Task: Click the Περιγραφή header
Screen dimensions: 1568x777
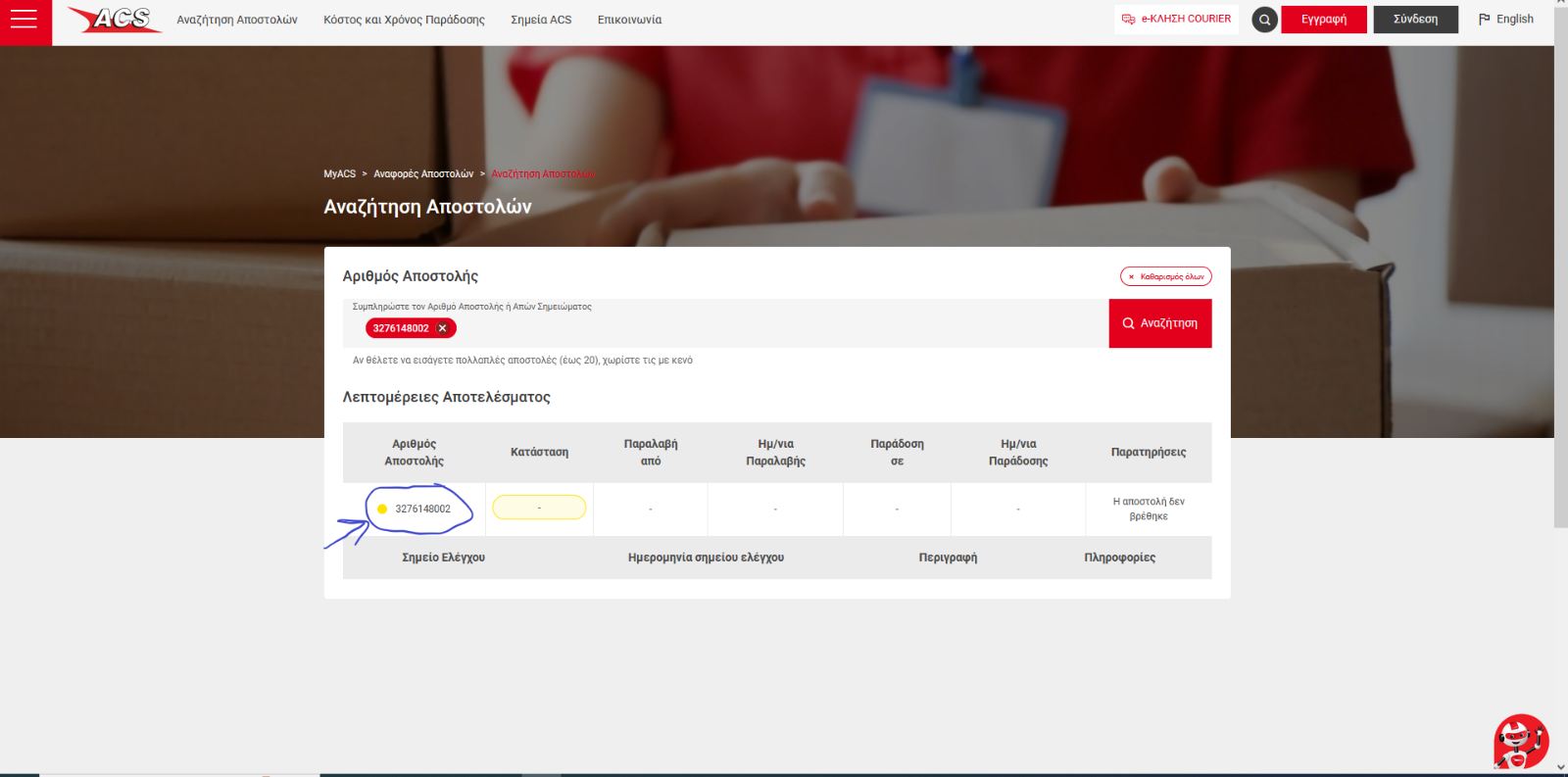Action: [x=948, y=558]
